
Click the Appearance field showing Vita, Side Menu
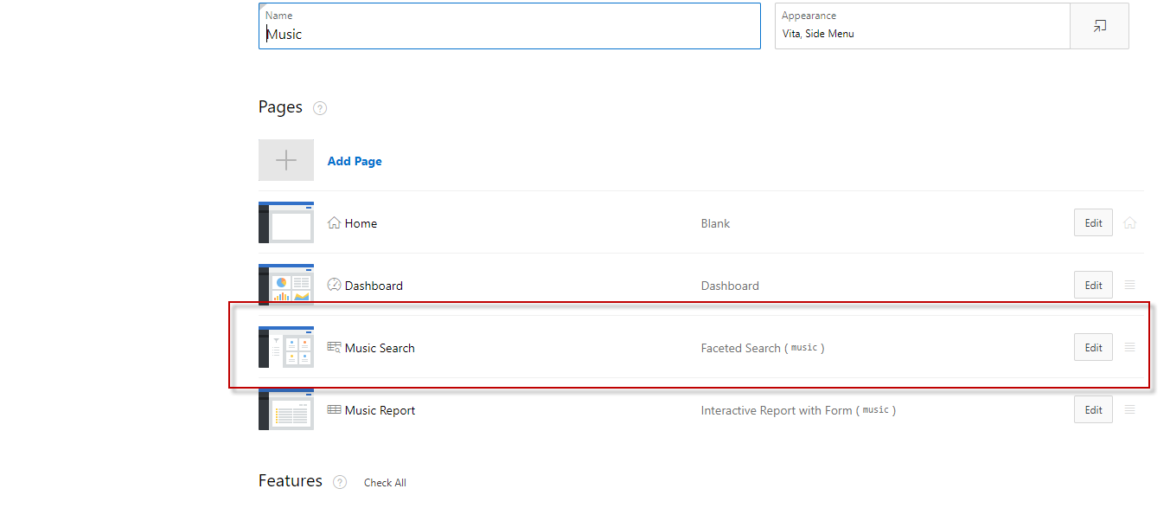tap(921, 26)
